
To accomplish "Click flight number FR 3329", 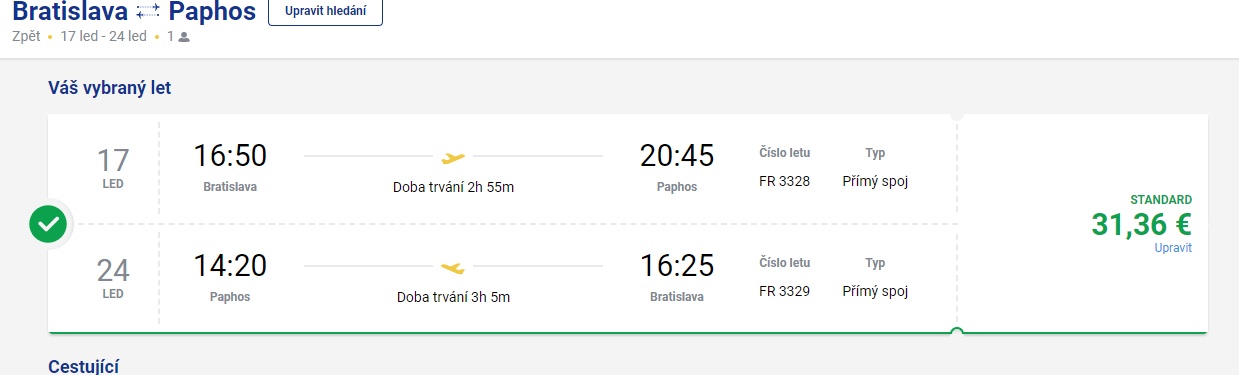I will pyautogui.click(x=785, y=291).
